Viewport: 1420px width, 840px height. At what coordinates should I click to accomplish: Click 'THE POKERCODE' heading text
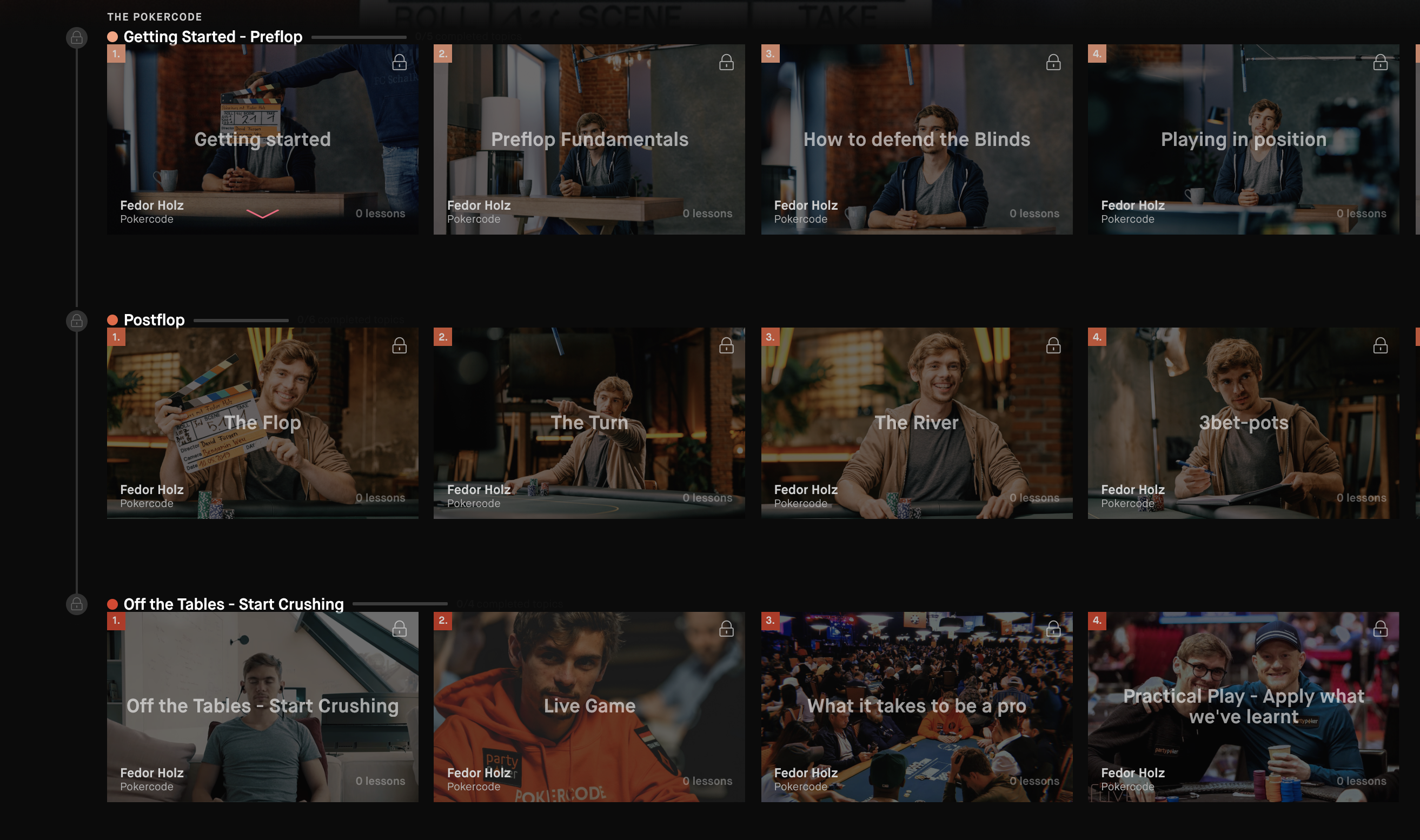[155, 17]
